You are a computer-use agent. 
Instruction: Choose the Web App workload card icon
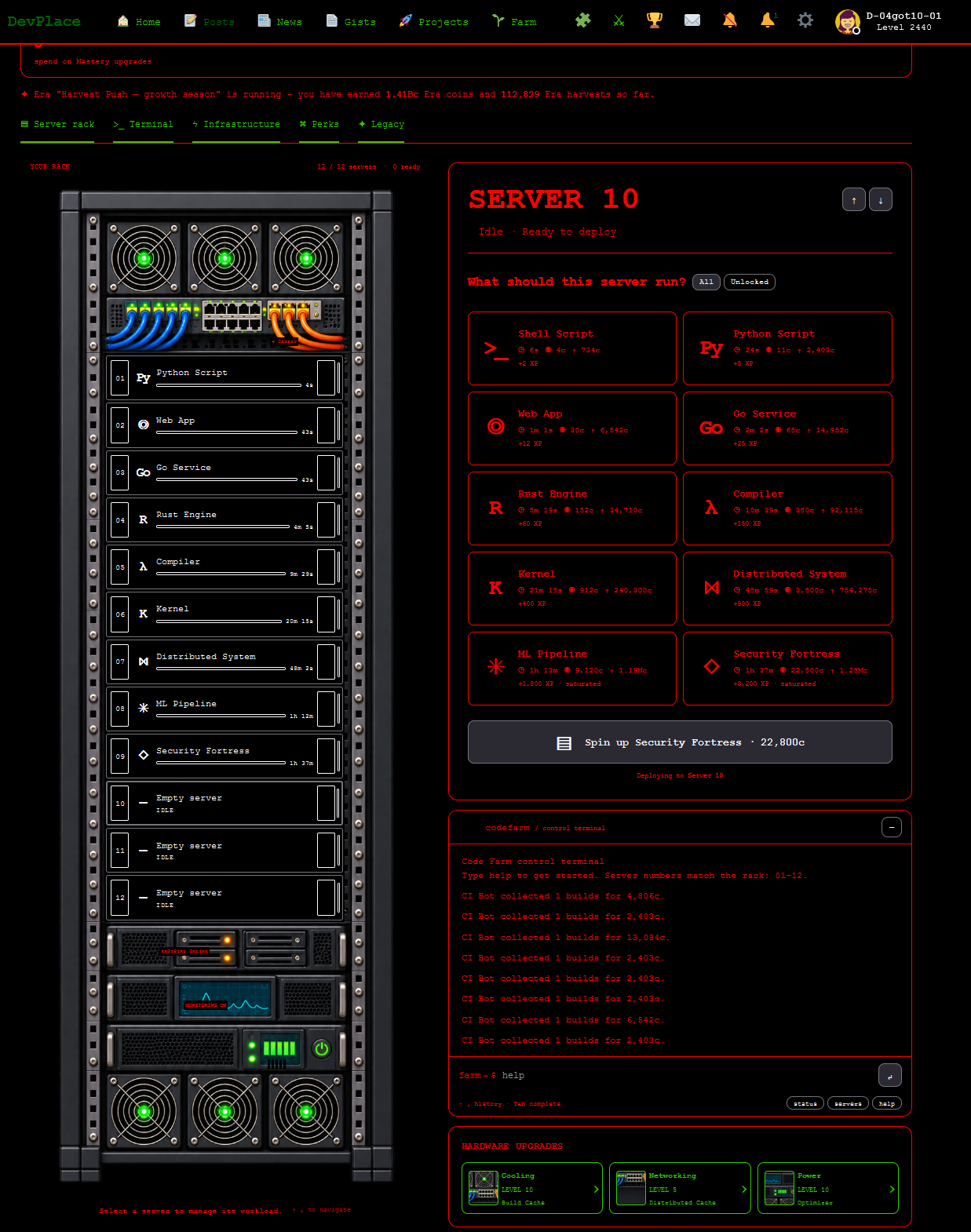click(x=496, y=427)
